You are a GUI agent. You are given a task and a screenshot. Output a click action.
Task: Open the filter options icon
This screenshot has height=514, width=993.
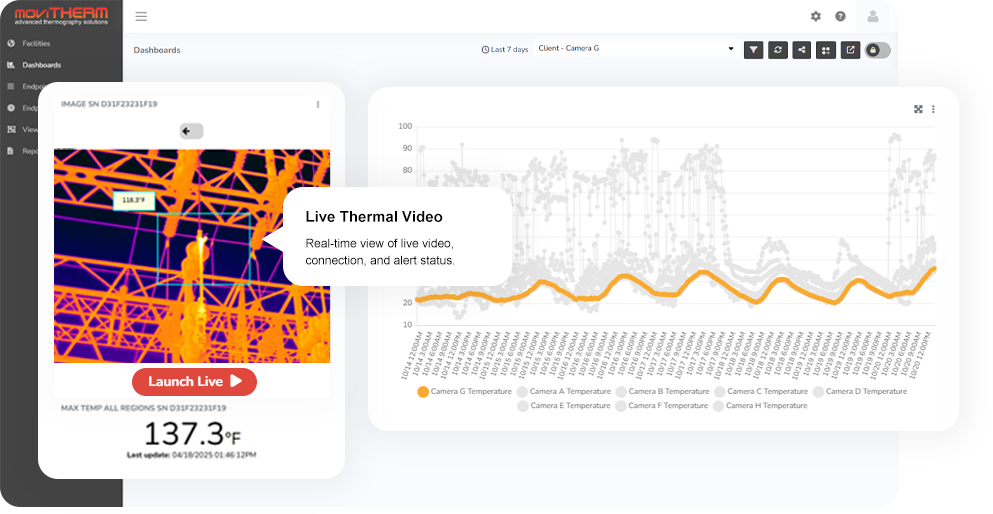pyautogui.click(x=754, y=49)
